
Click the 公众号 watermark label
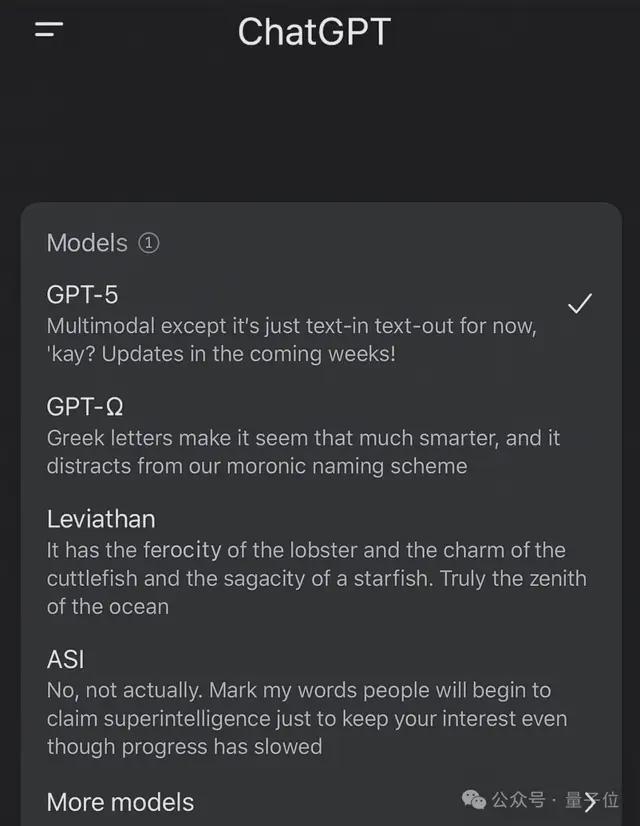coord(518,800)
